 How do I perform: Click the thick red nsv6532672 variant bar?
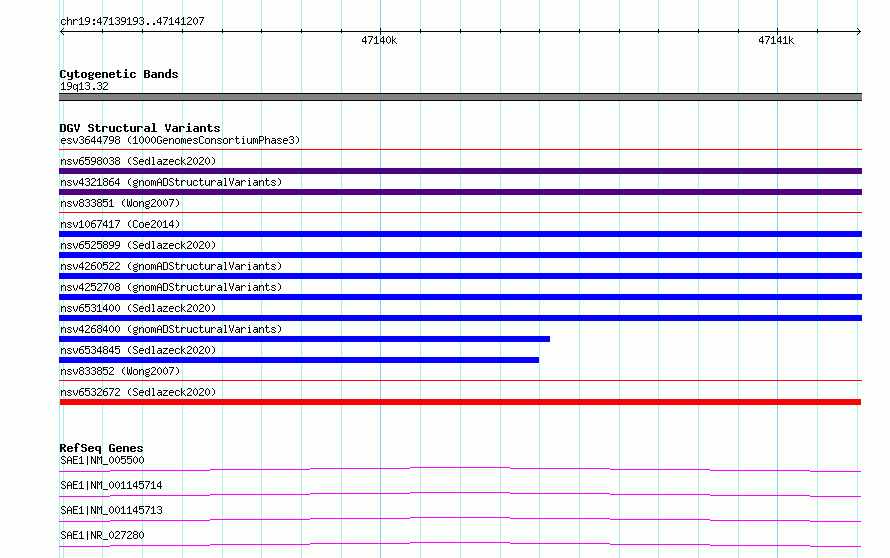[x=460, y=402]
